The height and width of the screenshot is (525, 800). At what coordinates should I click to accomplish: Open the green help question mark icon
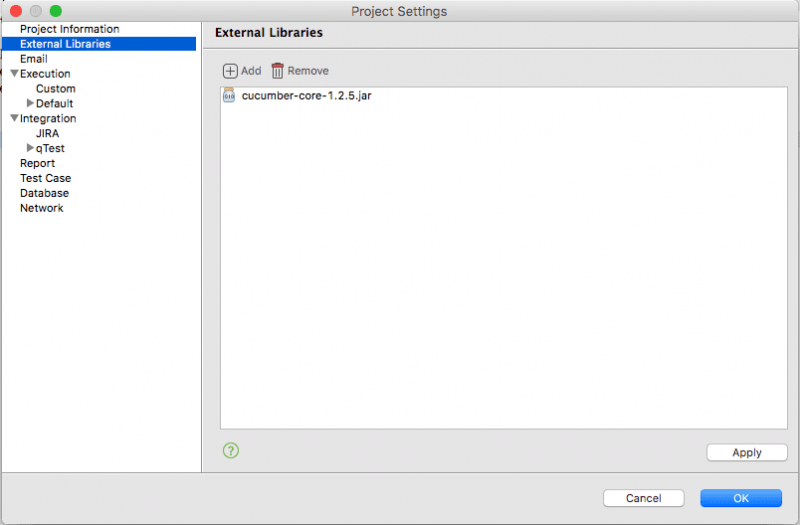231,451
